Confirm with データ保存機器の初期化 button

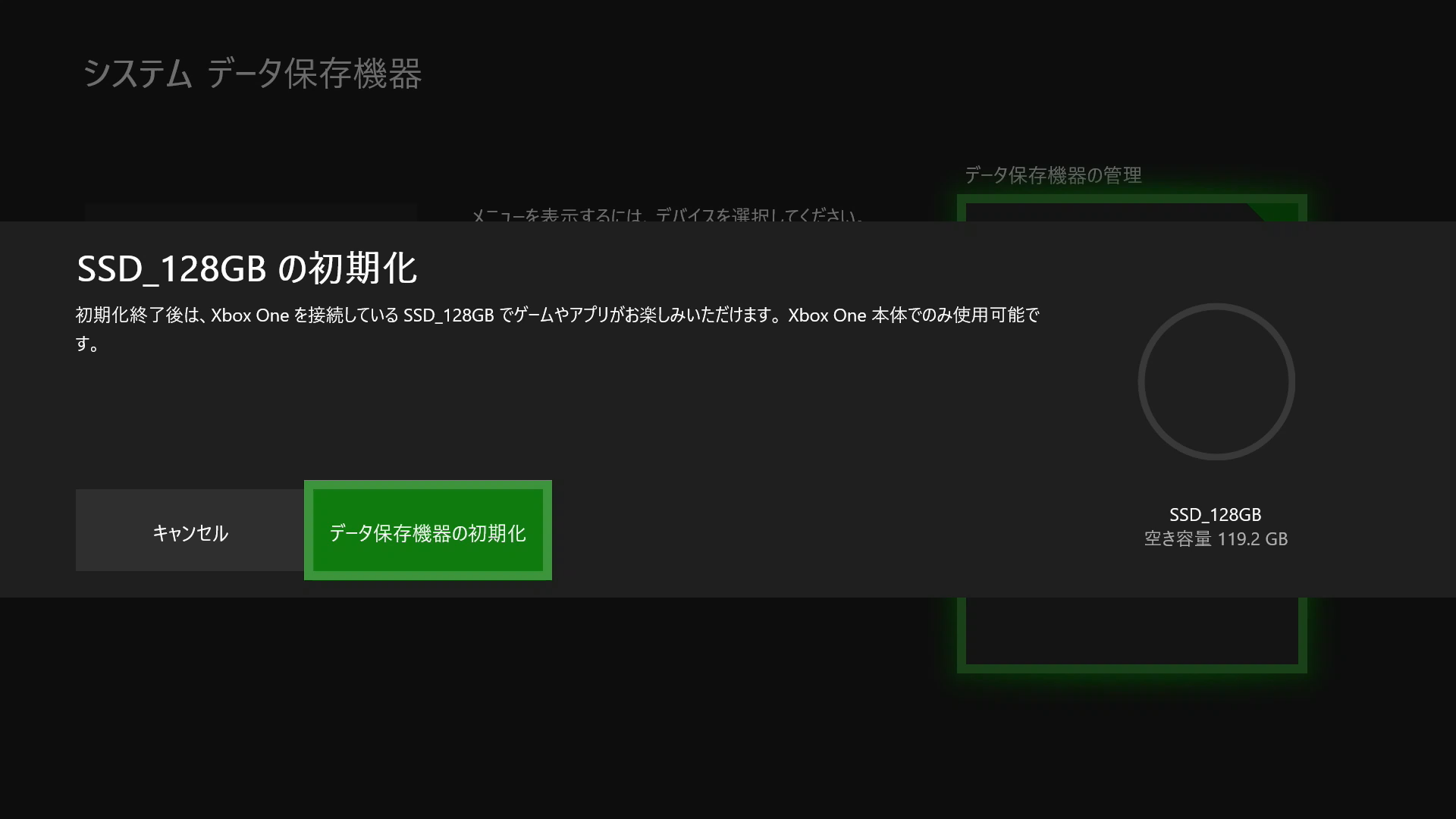(428, 530)
